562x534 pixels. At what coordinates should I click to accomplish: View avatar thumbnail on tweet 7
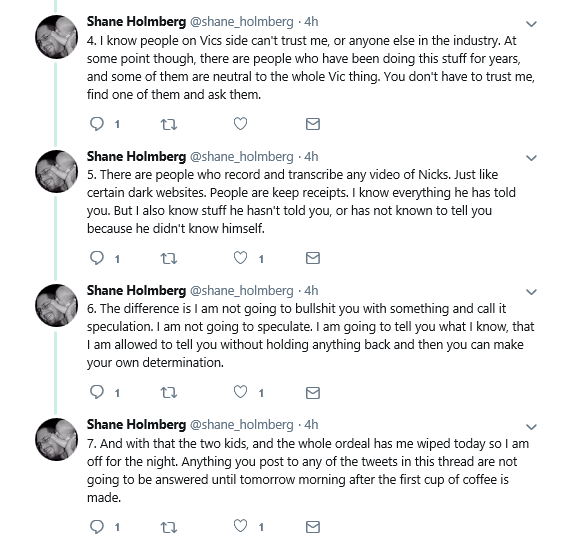point(56,439)
